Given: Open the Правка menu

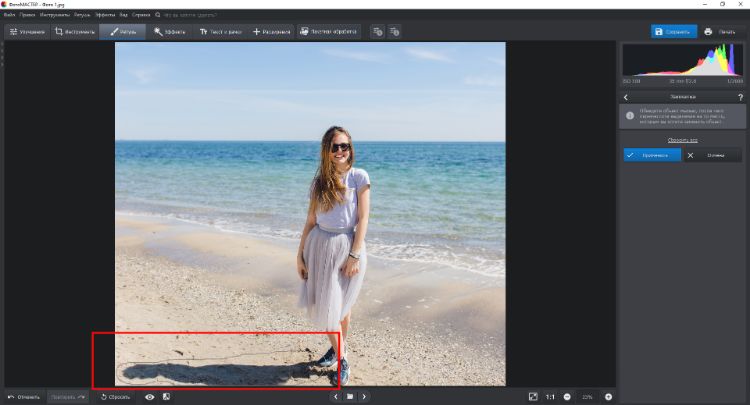Looking at the screenshot, I should click(x=27, y=15).
